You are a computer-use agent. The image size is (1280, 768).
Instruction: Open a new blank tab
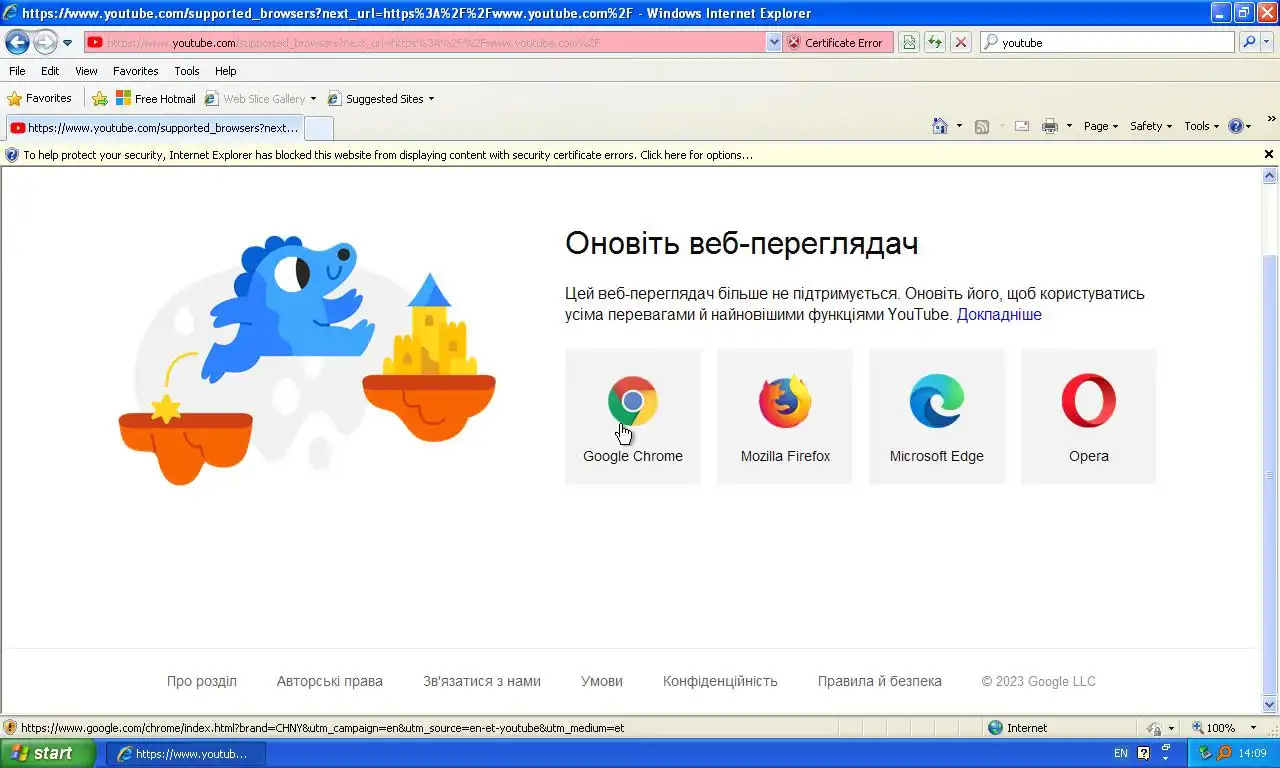318,128
